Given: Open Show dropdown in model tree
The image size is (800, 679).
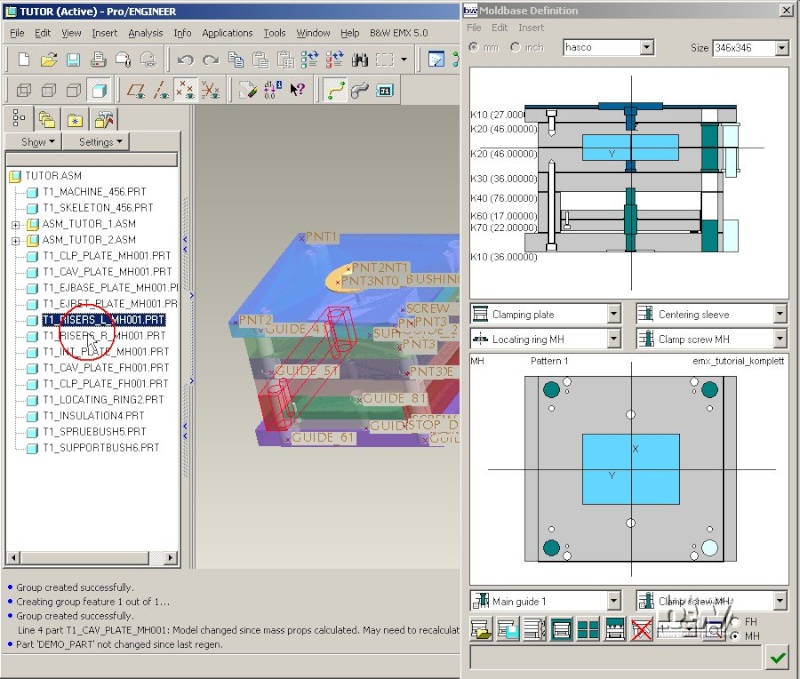Looking at the screenshot, I should pos(34,142).
